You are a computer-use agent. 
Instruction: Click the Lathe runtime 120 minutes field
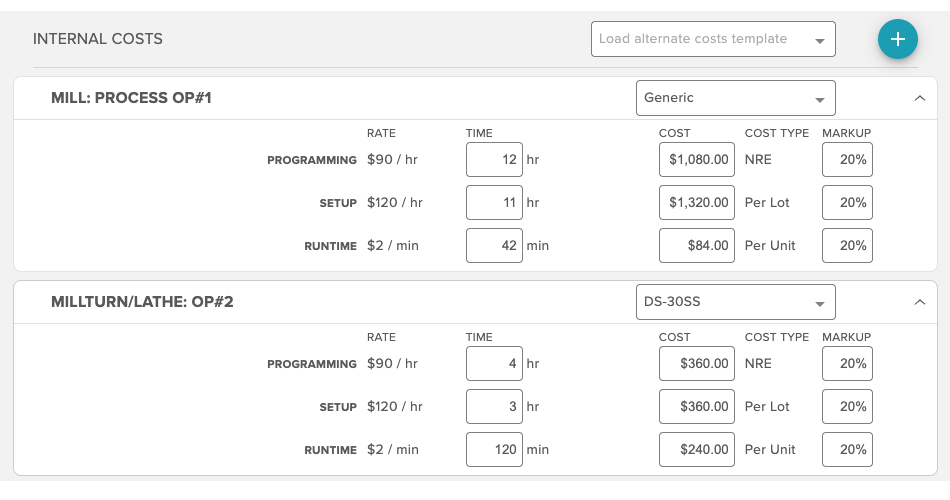494,450
